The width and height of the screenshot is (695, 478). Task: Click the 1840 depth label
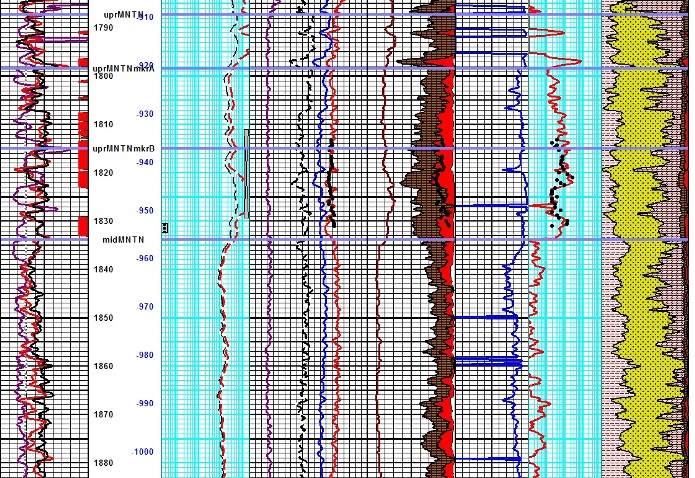104,269
